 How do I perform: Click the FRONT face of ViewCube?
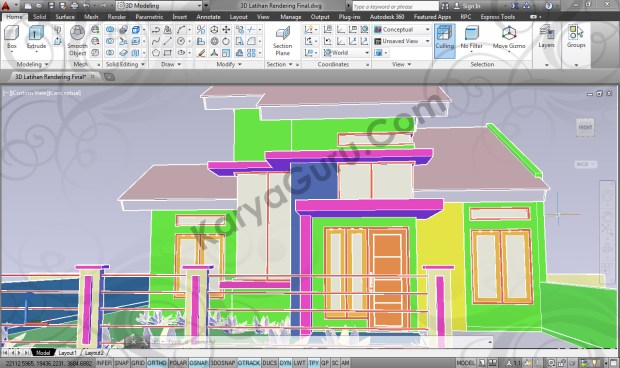pos(585,127)
